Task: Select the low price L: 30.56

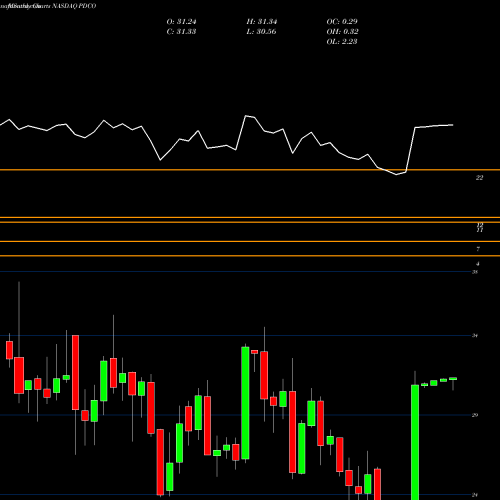Action: click(x=261, y=32)
